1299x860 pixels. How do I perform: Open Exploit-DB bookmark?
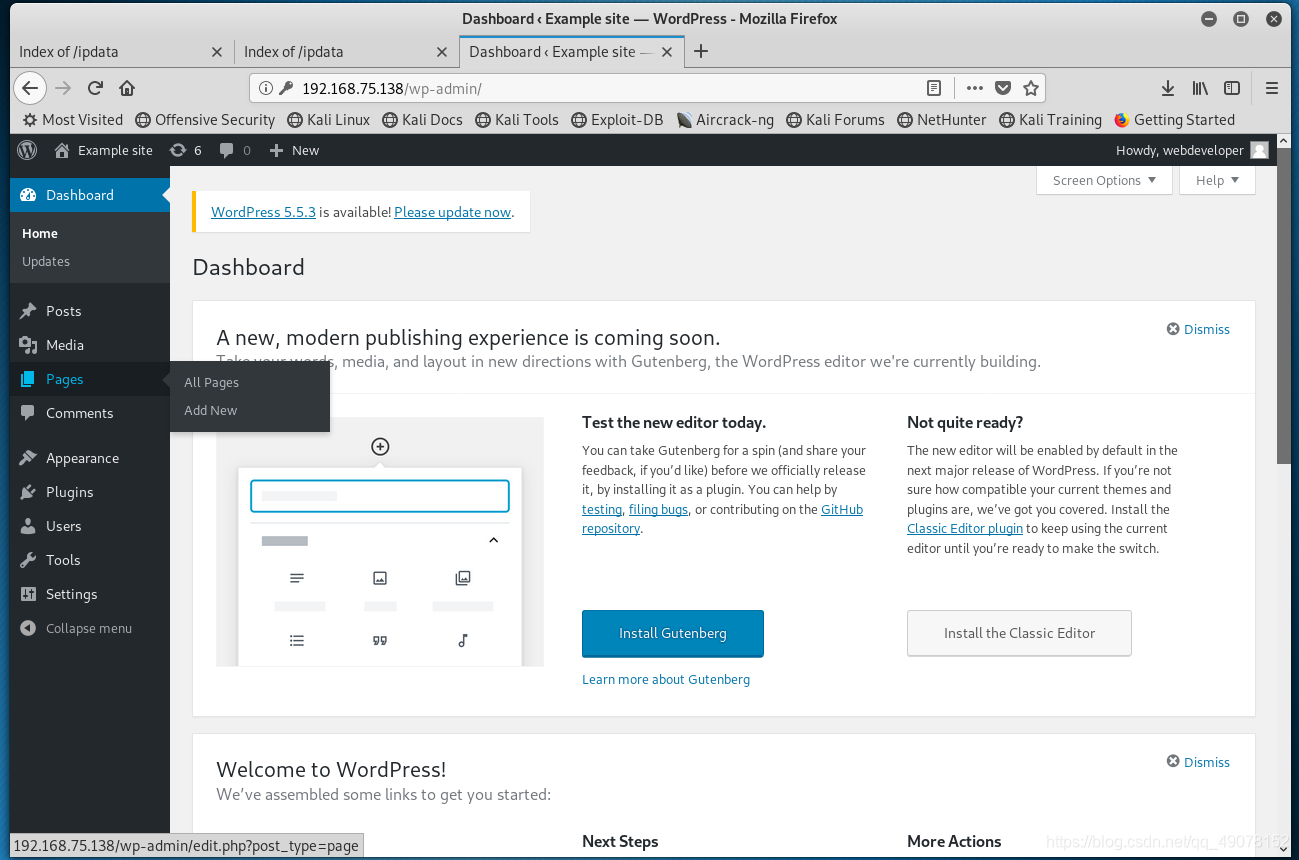click(617, 119)
